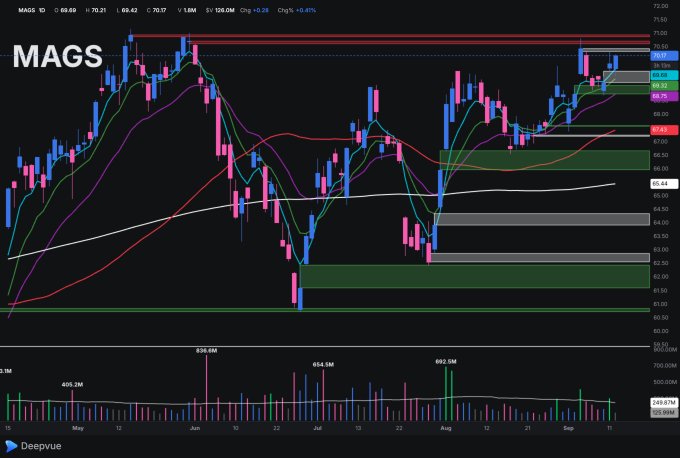Viewport: 680px width, 458px height.
Task: Click the green 69.32 moving average tag
Action: point(664,86)
